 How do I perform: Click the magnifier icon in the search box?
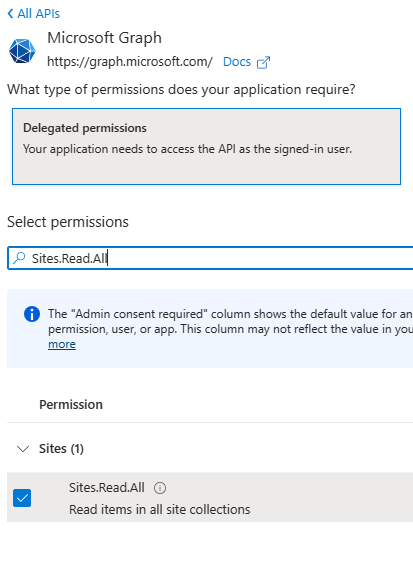point(19,258)
